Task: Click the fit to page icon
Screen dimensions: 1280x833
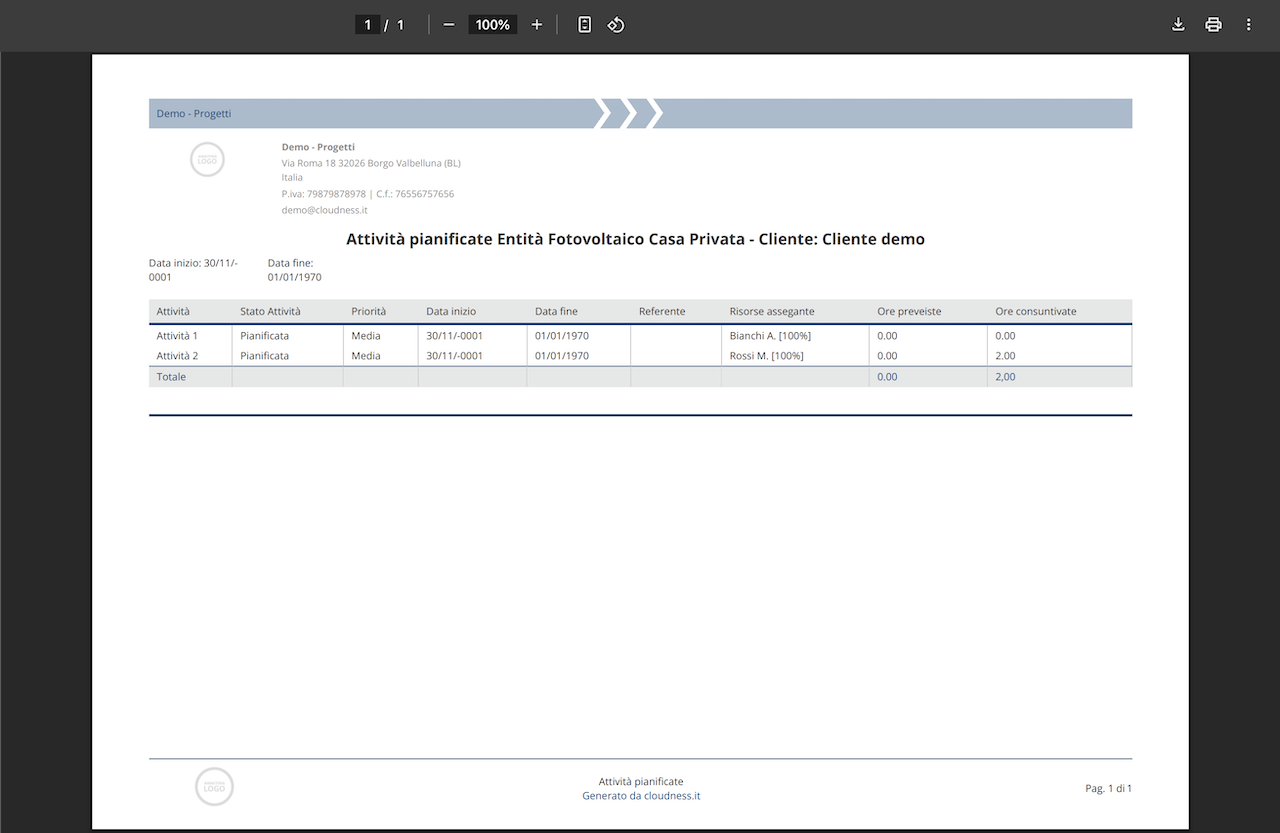Action: [x=585, y=24]
